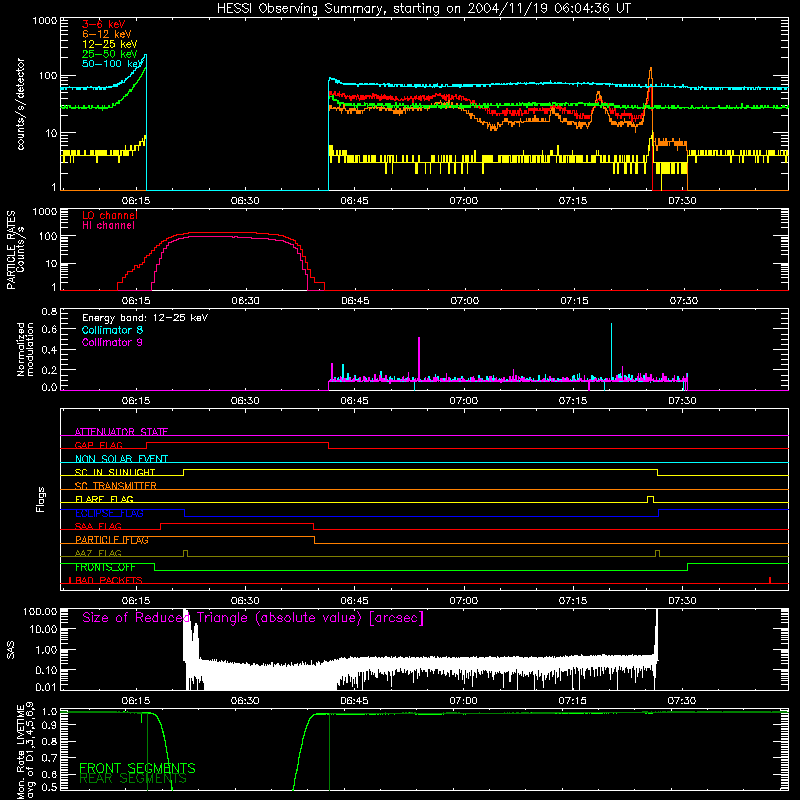Viewport: 800px width, 800px height.
Task: Click the 'Energy band: 12-25 keV' text
Action: point(145,318)
